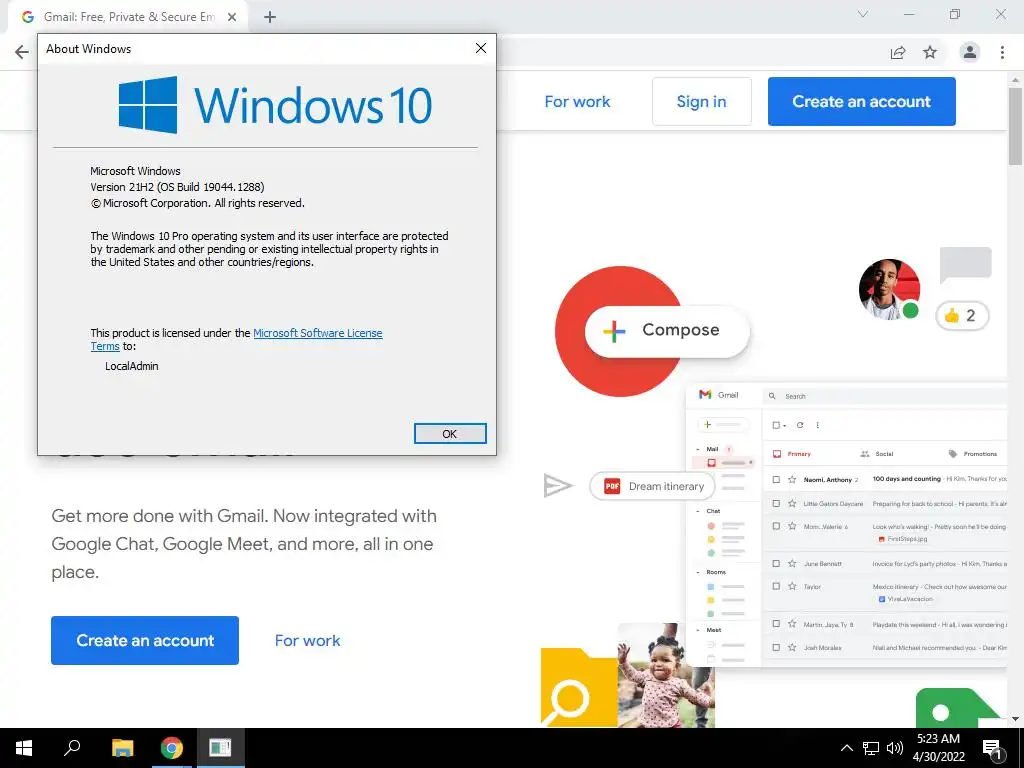Open the Windows Start menu

pyautogui.click(x=24, y=748)
